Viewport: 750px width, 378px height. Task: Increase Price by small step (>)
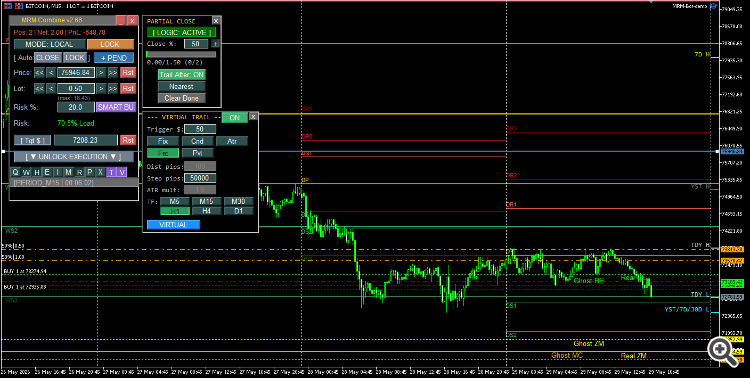[101, 73]
